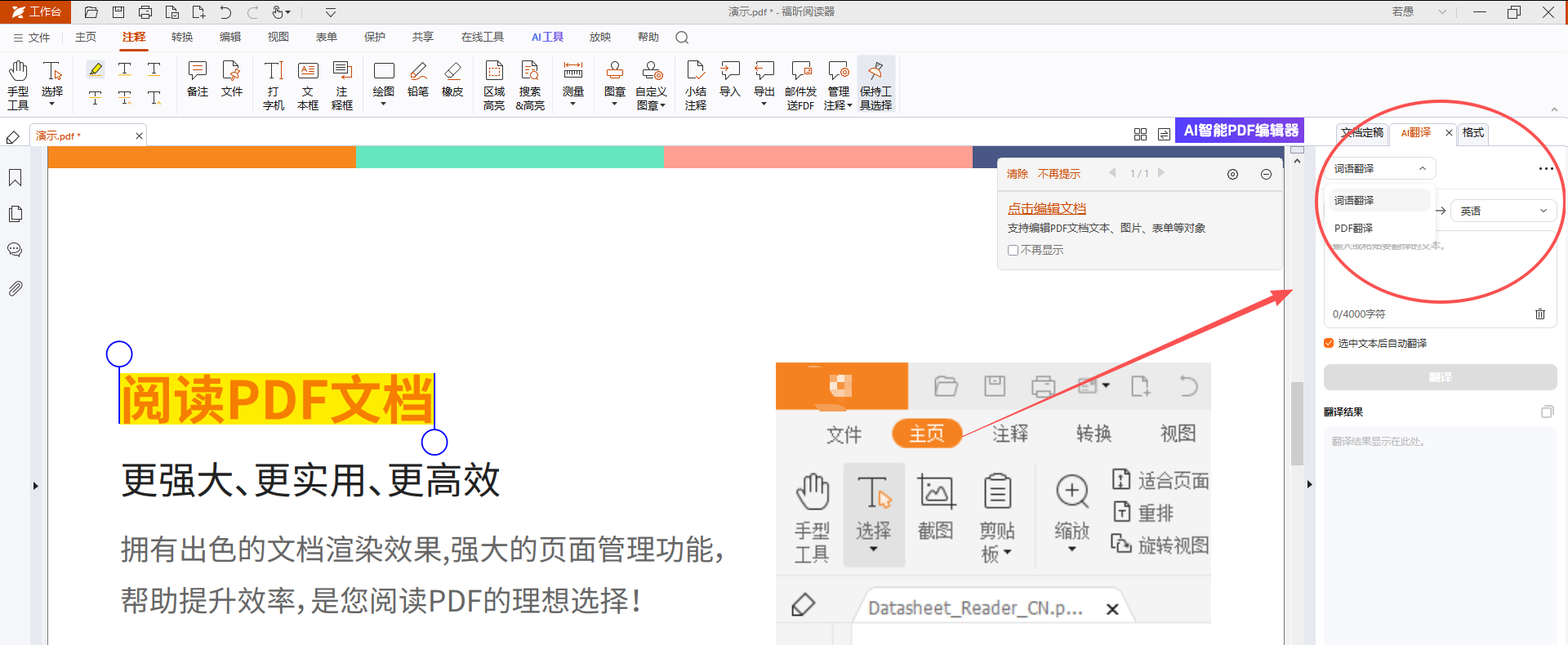Image resolution: width=1568 pixels, height=645 pixels.
Task: Uncheck 选中文本后自动翻译 checkbox
Action: (1329, 343)
